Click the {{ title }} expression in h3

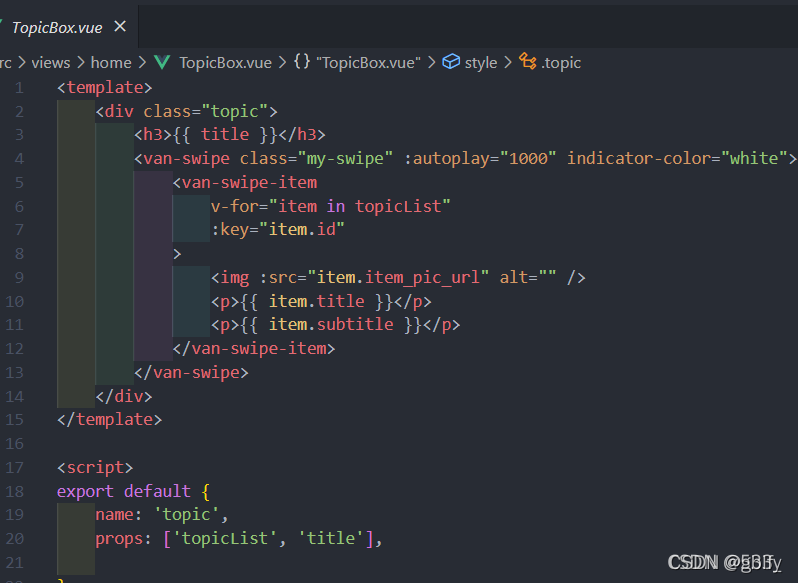[x=225, y=135]
